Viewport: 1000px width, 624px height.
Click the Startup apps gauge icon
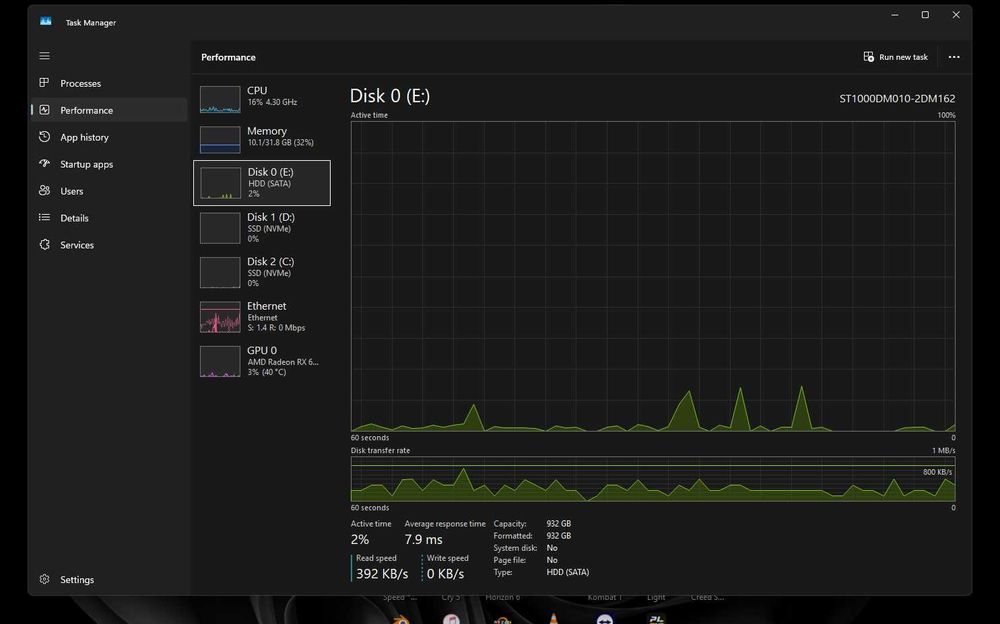click(44, 163)
